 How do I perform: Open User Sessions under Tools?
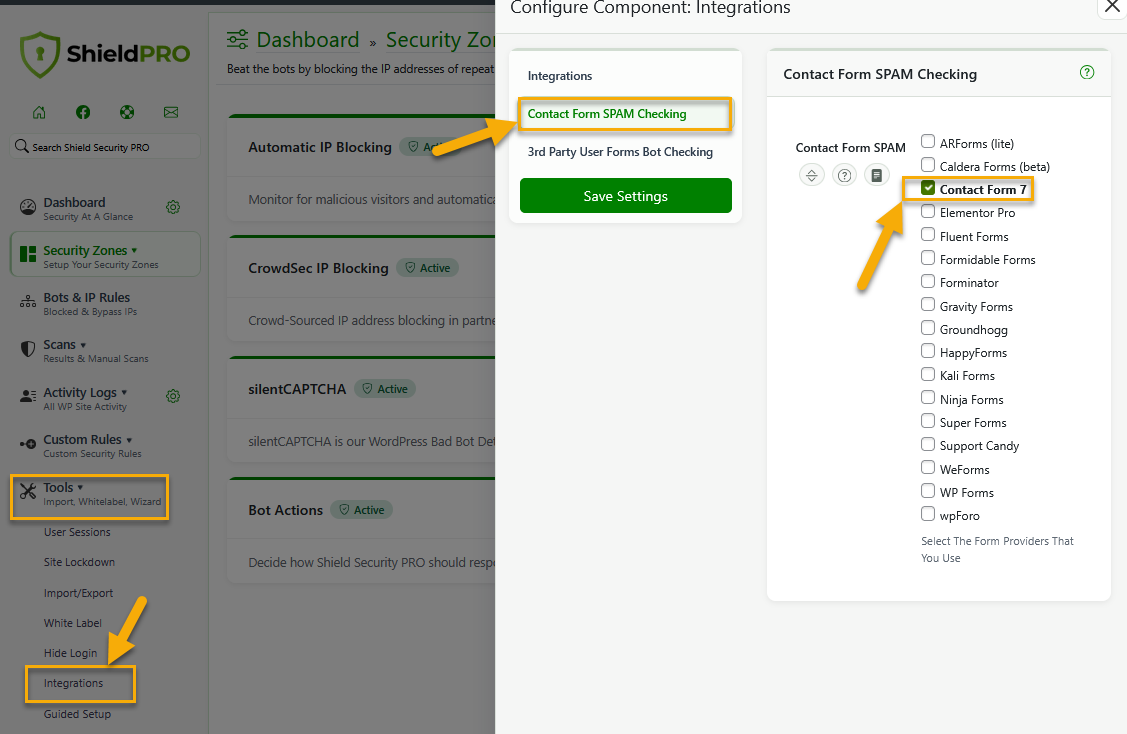77,532
